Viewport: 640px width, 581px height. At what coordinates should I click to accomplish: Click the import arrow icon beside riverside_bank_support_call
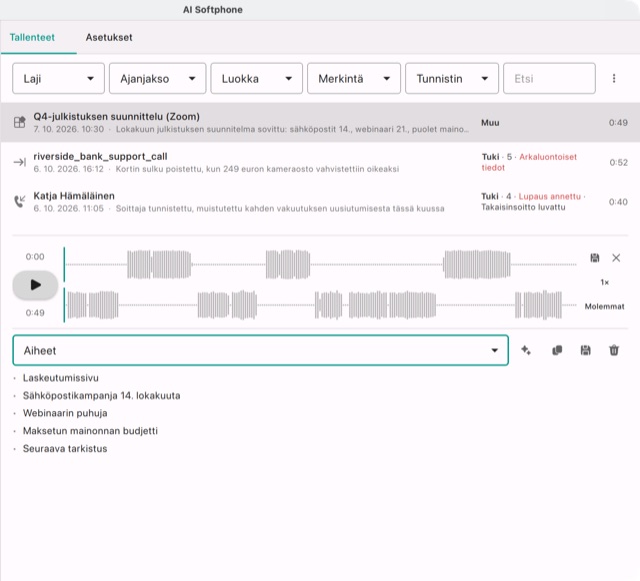[19, 162]
